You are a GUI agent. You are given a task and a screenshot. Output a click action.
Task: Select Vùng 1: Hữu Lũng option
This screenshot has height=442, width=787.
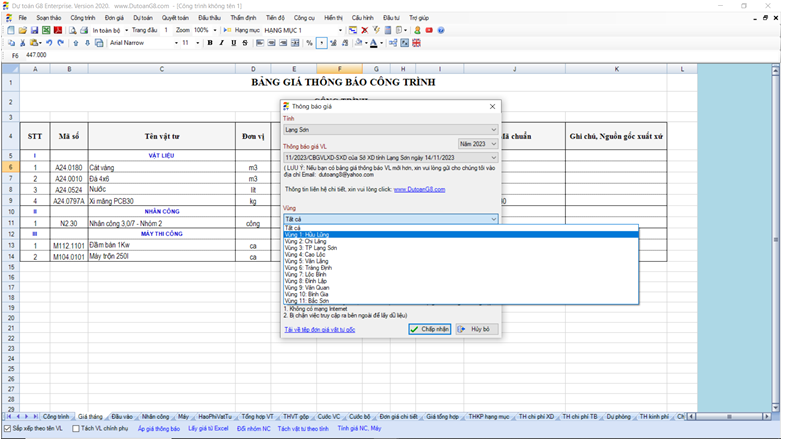pyautogui.click(x=461, y=235)
